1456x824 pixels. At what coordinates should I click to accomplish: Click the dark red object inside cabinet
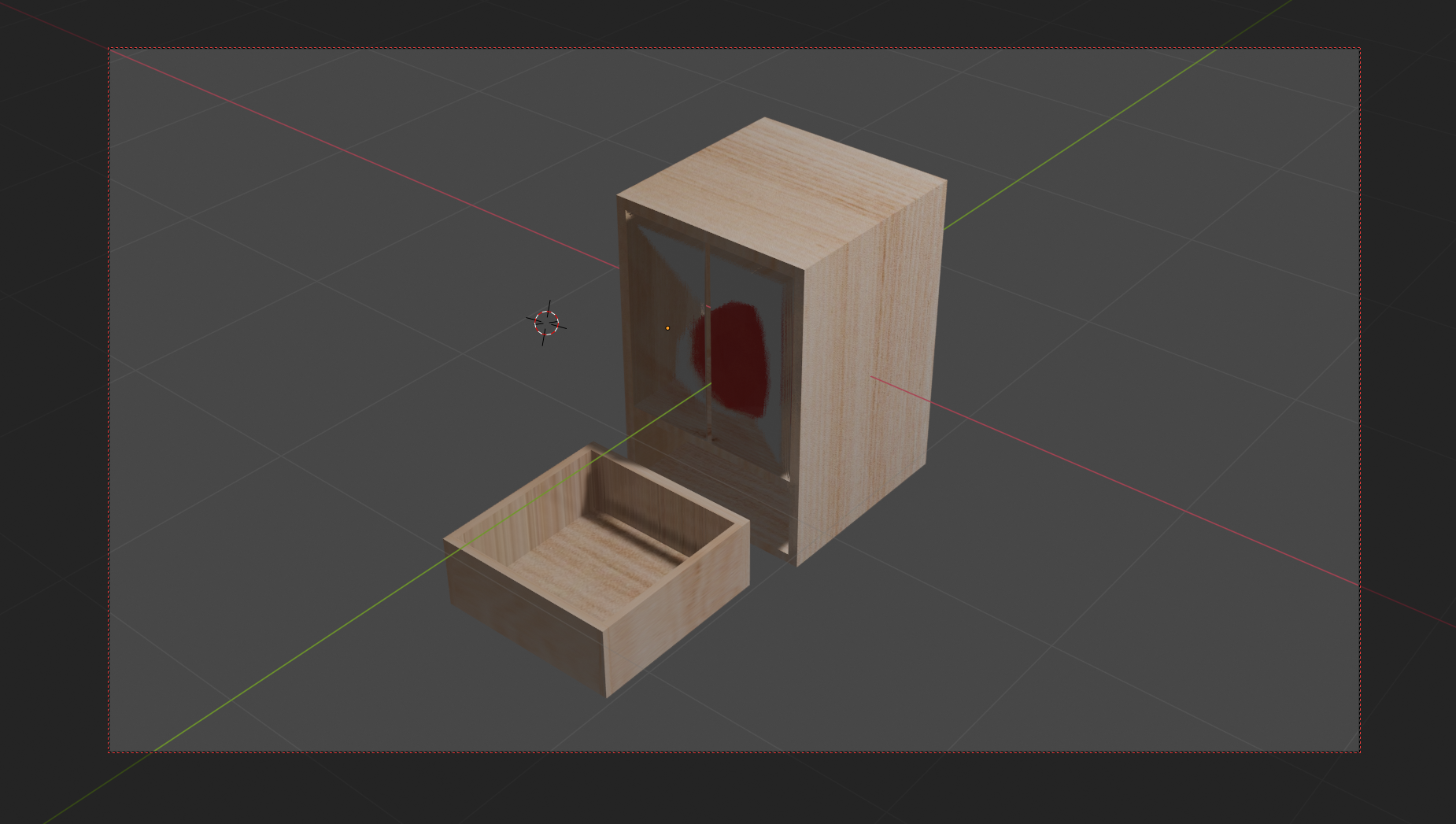tap(730, 359)
